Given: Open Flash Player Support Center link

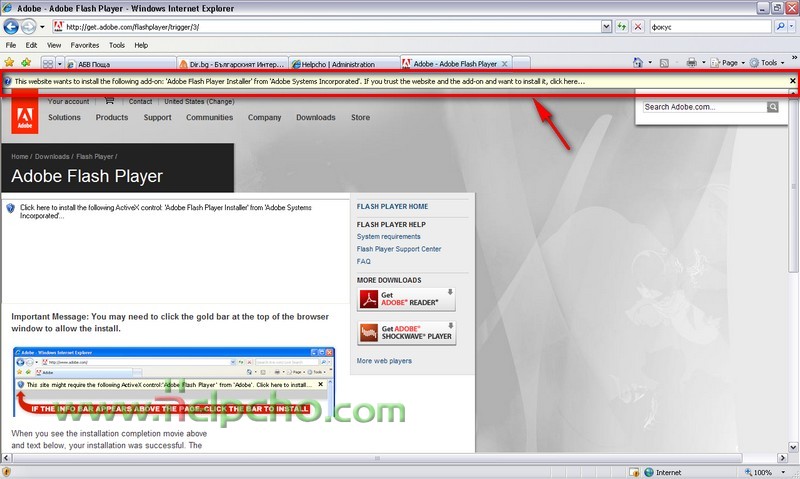Looking at the screenshot, I should click(398, 249).
